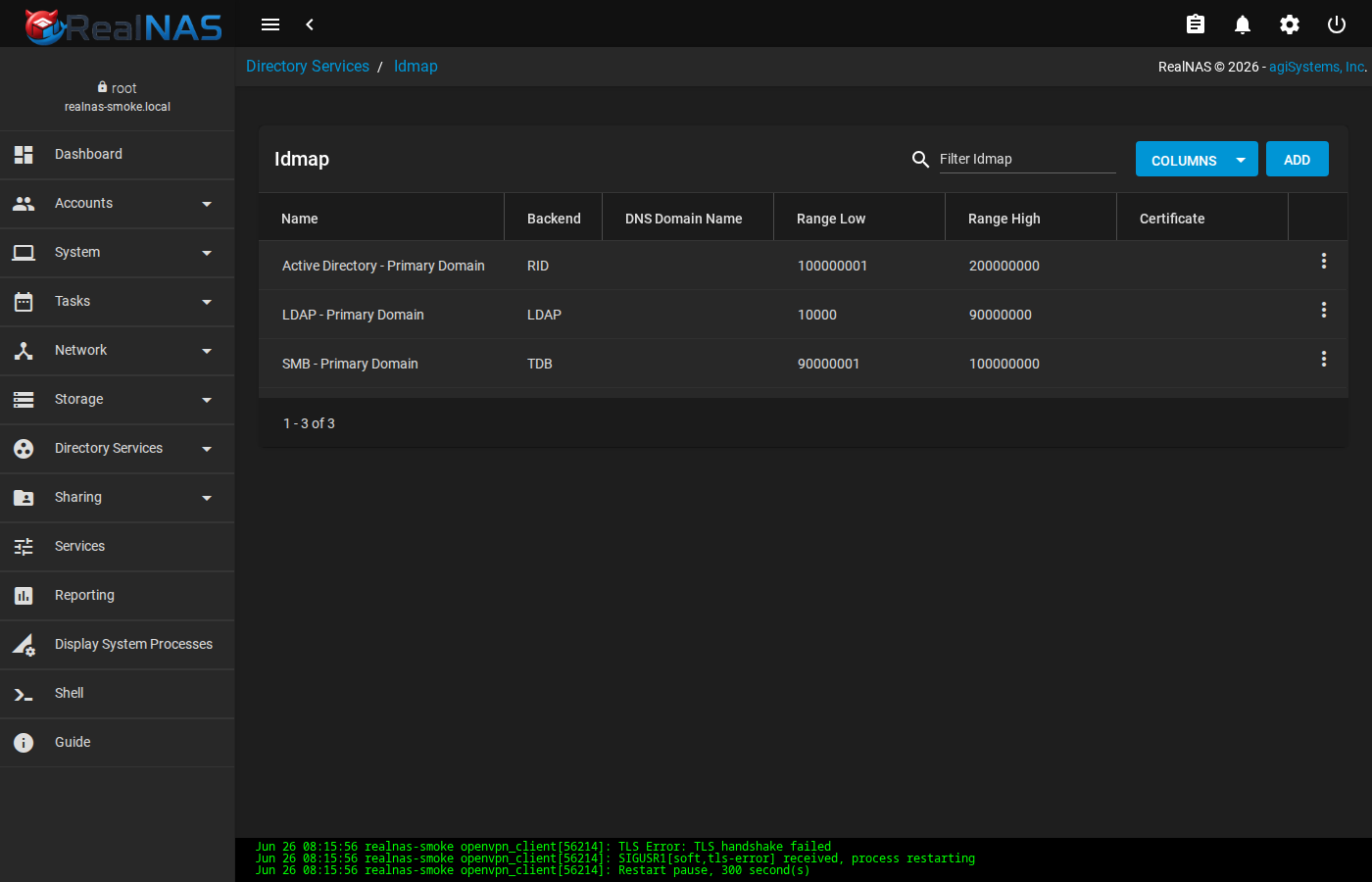Expand the Accounts menu arrow

[x=207, y=204]
